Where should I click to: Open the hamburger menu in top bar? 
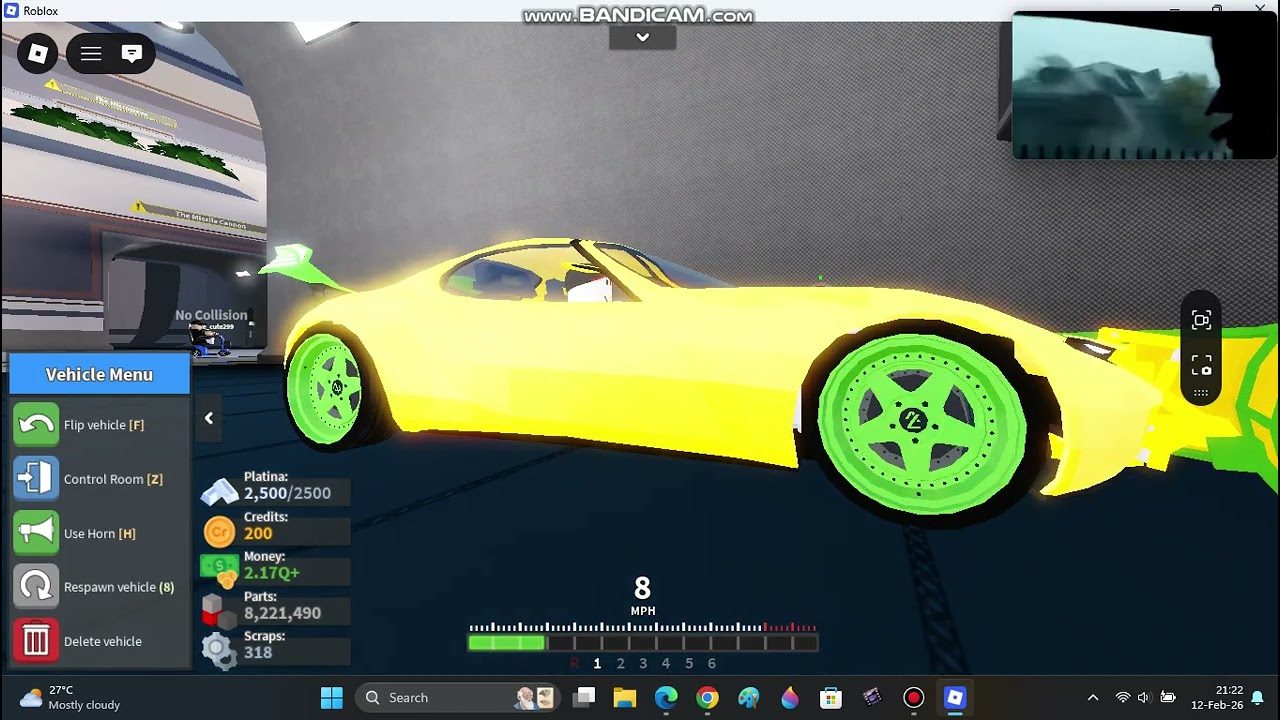pyautogui.click(x=91, y=54)
